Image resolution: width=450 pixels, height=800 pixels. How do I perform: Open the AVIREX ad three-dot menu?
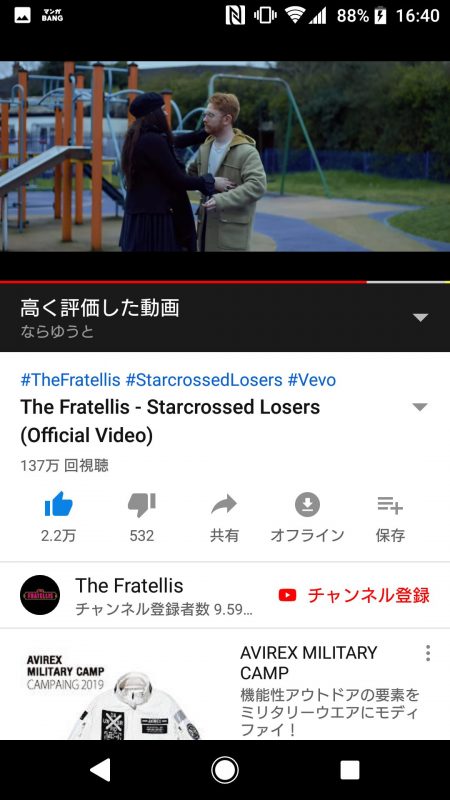click(428, 653)
